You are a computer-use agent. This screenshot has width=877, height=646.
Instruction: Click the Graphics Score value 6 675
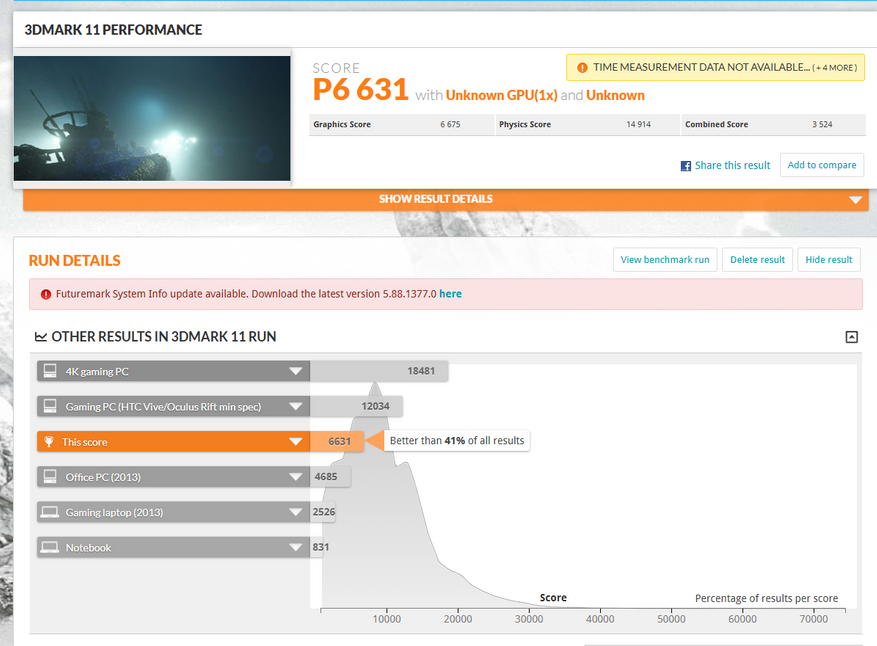(x=450, y=124)
